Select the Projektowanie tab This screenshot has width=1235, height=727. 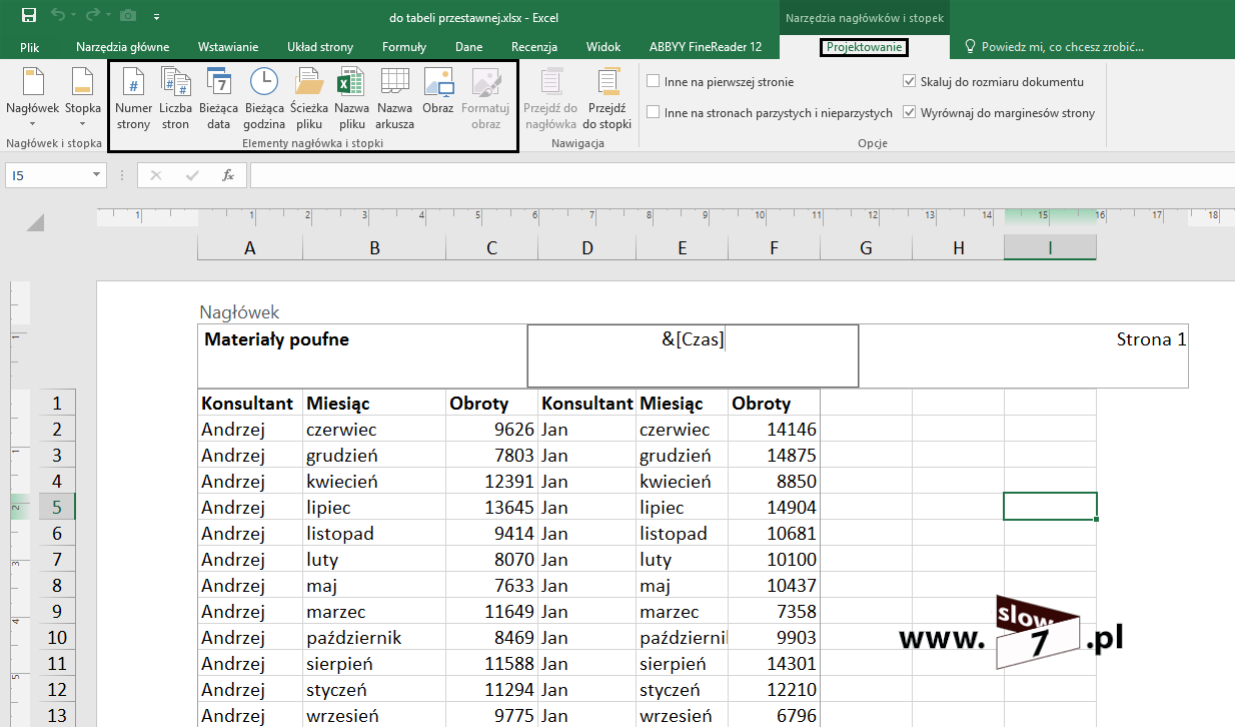coord(864,47)
